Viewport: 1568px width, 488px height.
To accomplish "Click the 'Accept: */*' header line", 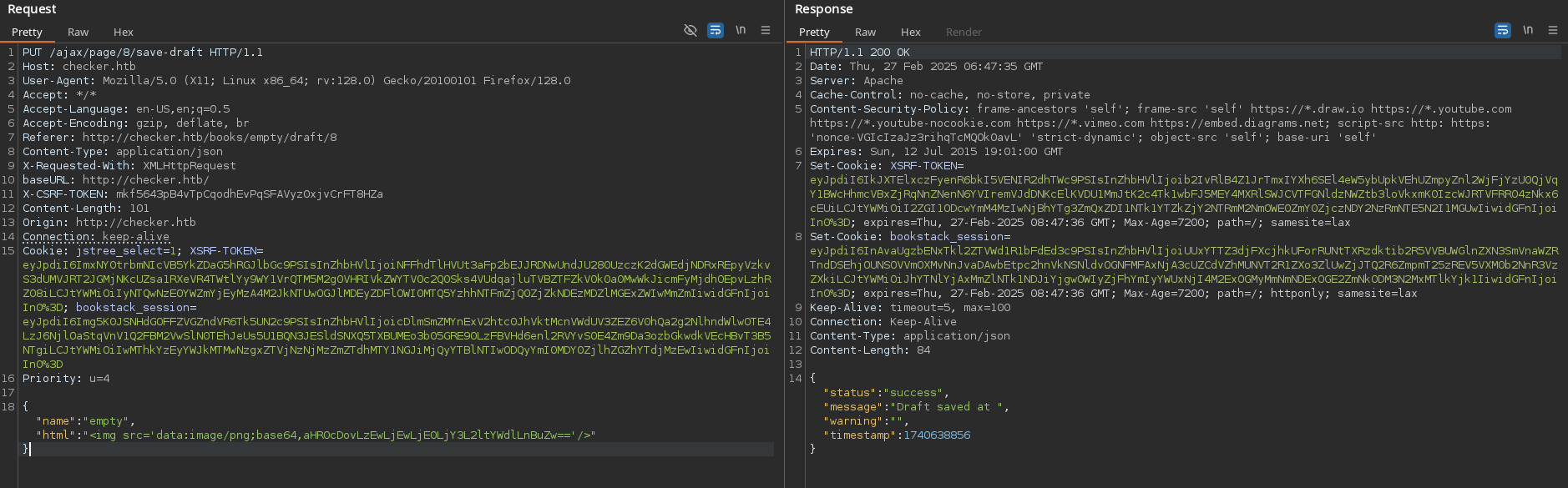I will click(59, 94).
